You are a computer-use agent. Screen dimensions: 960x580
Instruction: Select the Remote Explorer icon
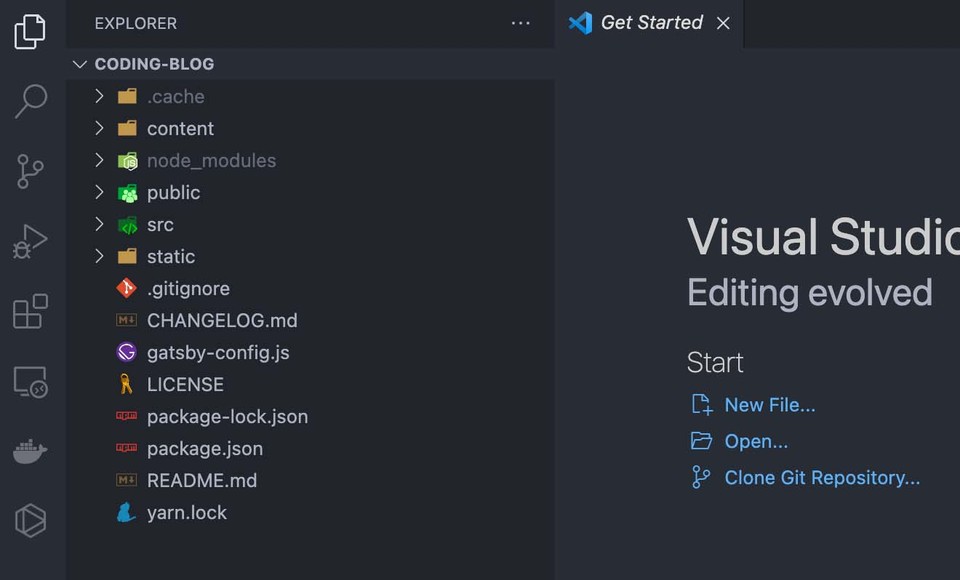(x=30, y=381)
